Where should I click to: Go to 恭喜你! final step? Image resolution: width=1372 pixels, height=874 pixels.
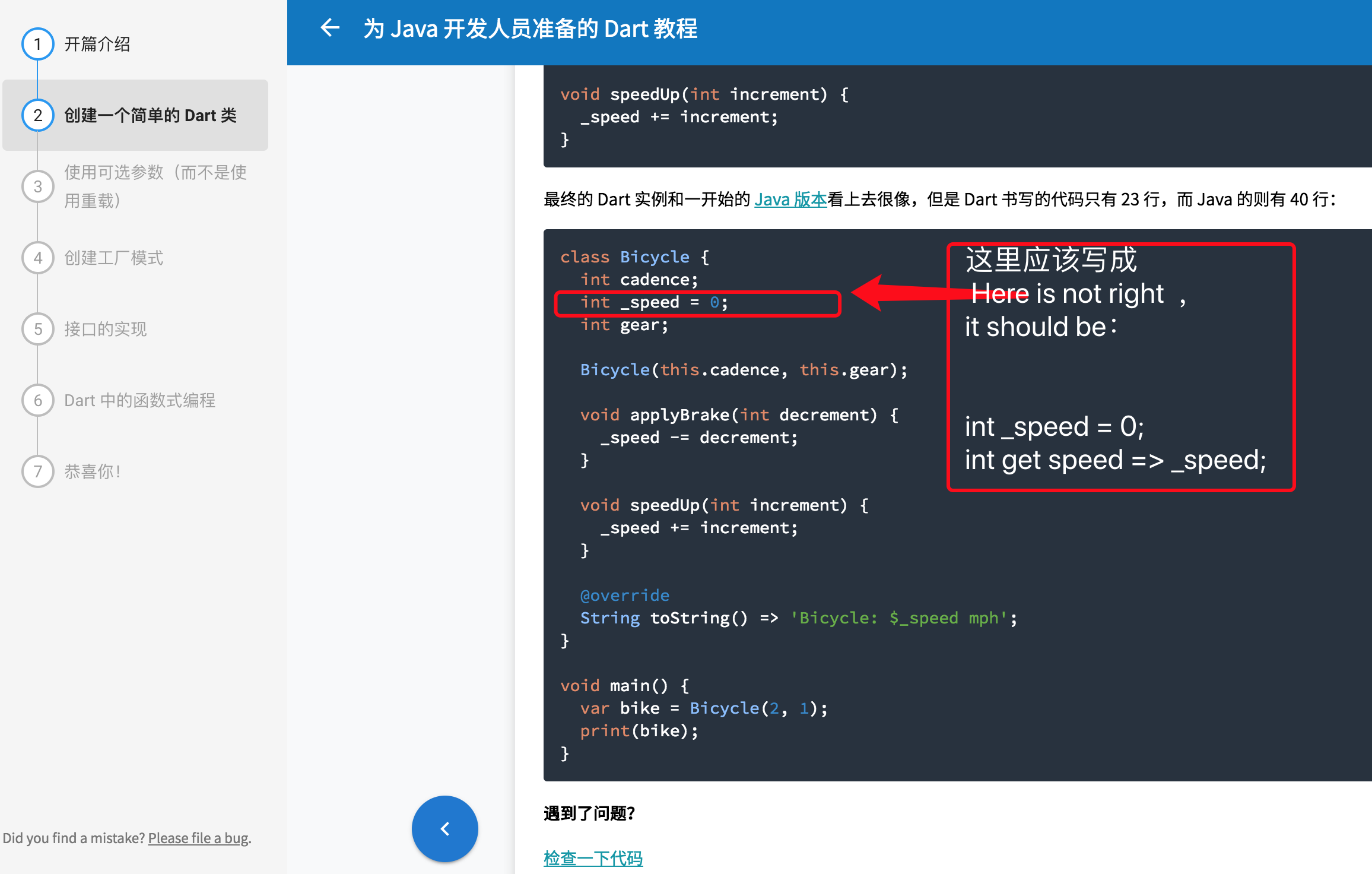[x=93, y=471]
